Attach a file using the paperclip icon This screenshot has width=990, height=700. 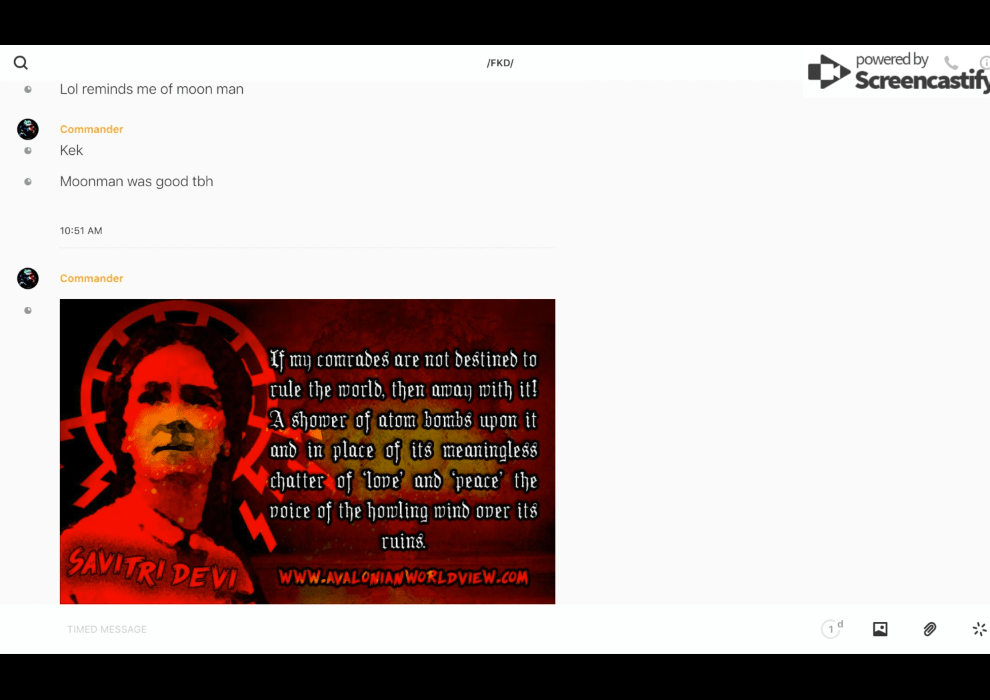(x=930, y=629)
